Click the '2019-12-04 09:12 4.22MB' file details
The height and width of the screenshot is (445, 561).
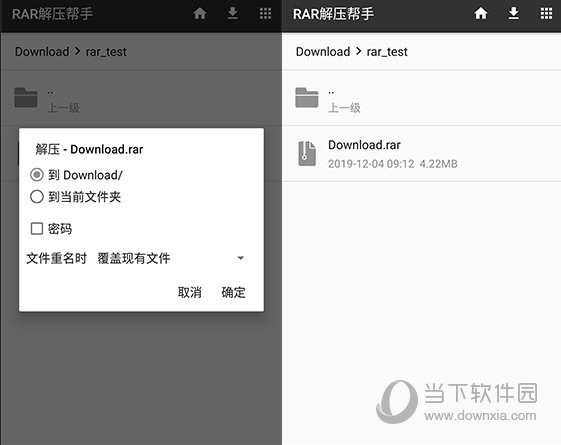[392, 164]
